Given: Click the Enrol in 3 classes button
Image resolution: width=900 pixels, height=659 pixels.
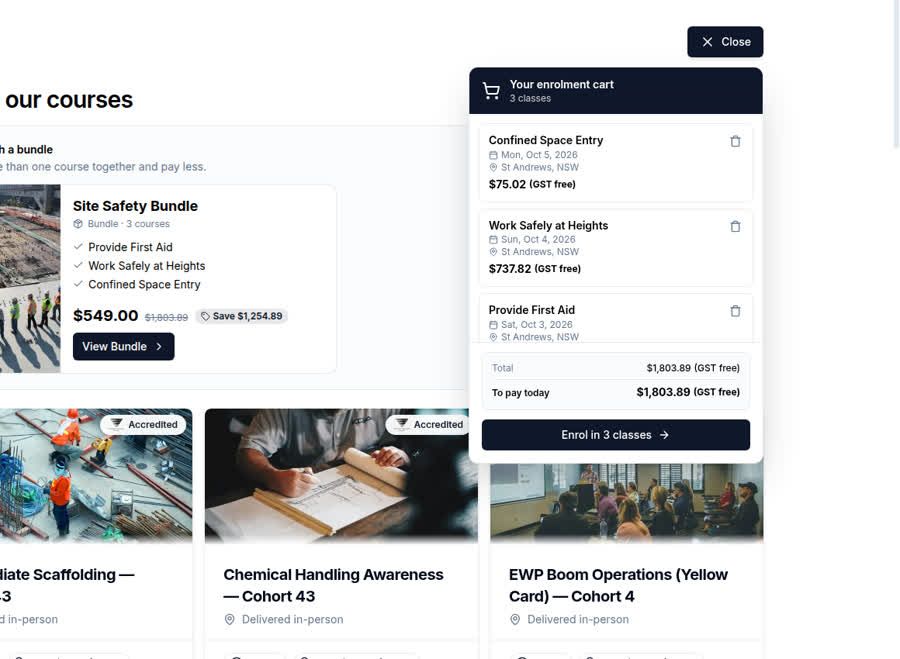Looking at the screenshot, I should tap(615, 435).
